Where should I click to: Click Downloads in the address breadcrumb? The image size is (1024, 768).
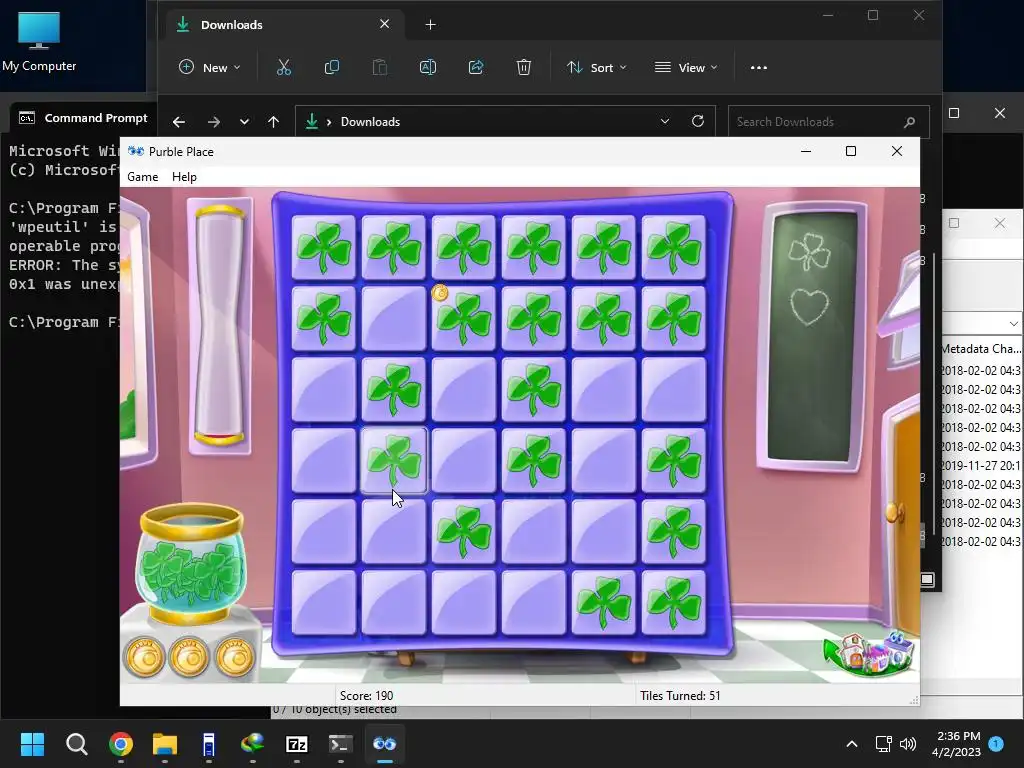click(370, 121)
